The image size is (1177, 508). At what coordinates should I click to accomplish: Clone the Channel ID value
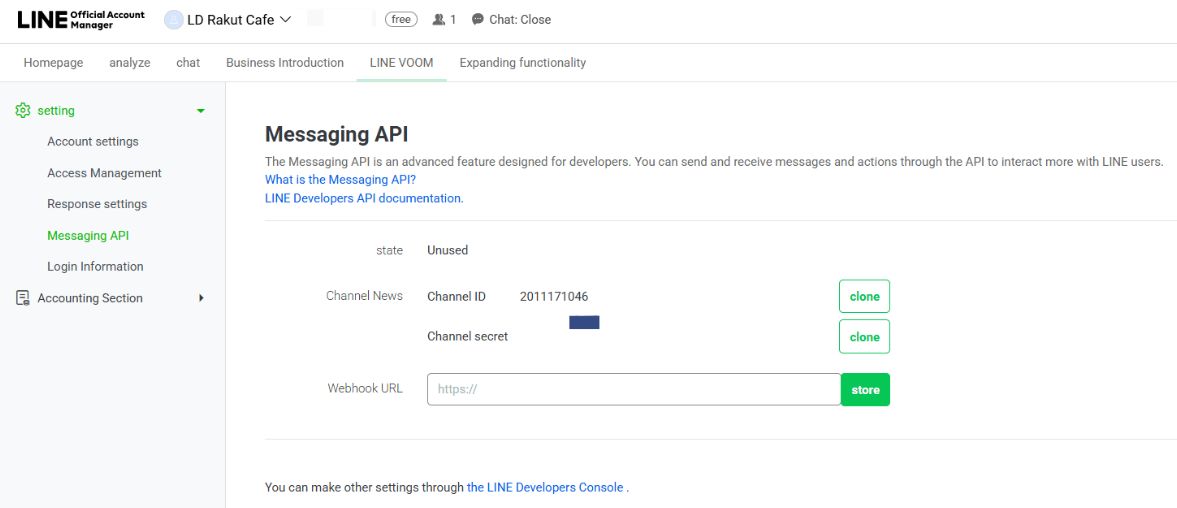pyautogui.click(x=864, y=296)
